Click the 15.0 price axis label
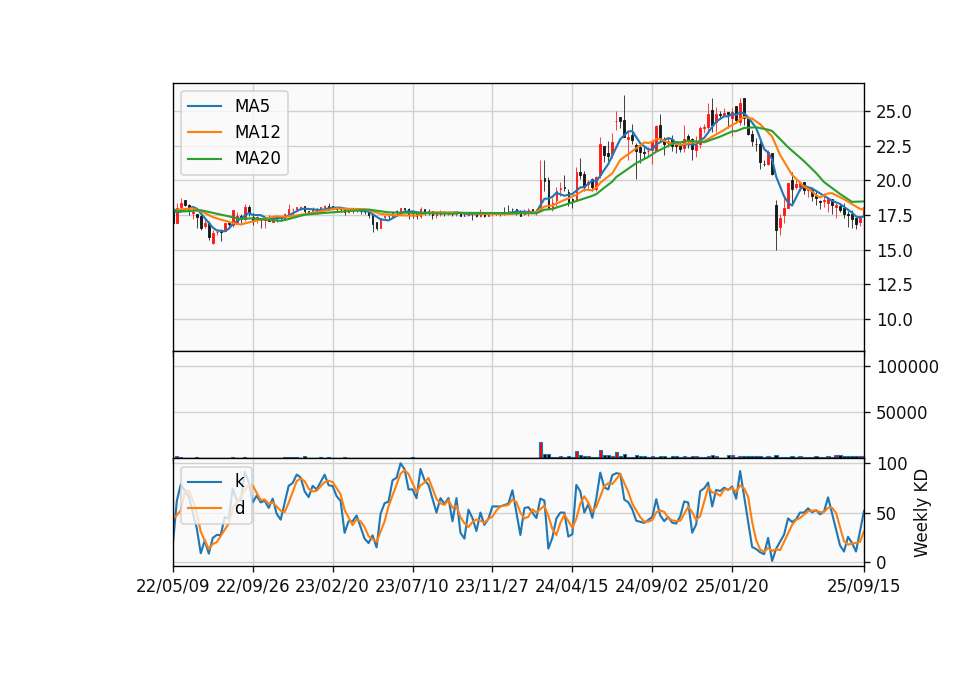The width and height of the screenshot is (960, 690). [x=894, y=250]
